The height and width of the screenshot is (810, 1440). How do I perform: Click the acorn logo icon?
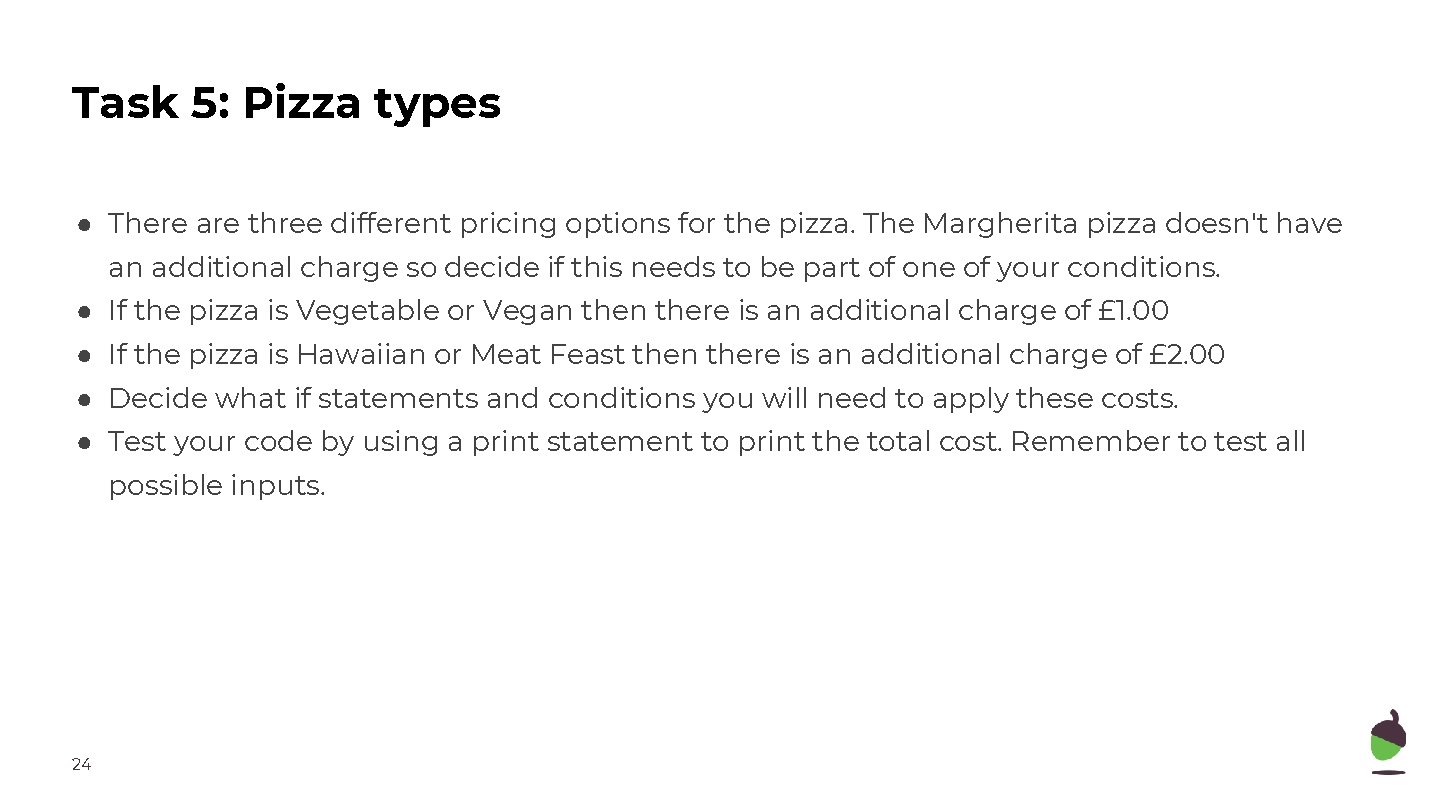click(x=1388, y=742)
